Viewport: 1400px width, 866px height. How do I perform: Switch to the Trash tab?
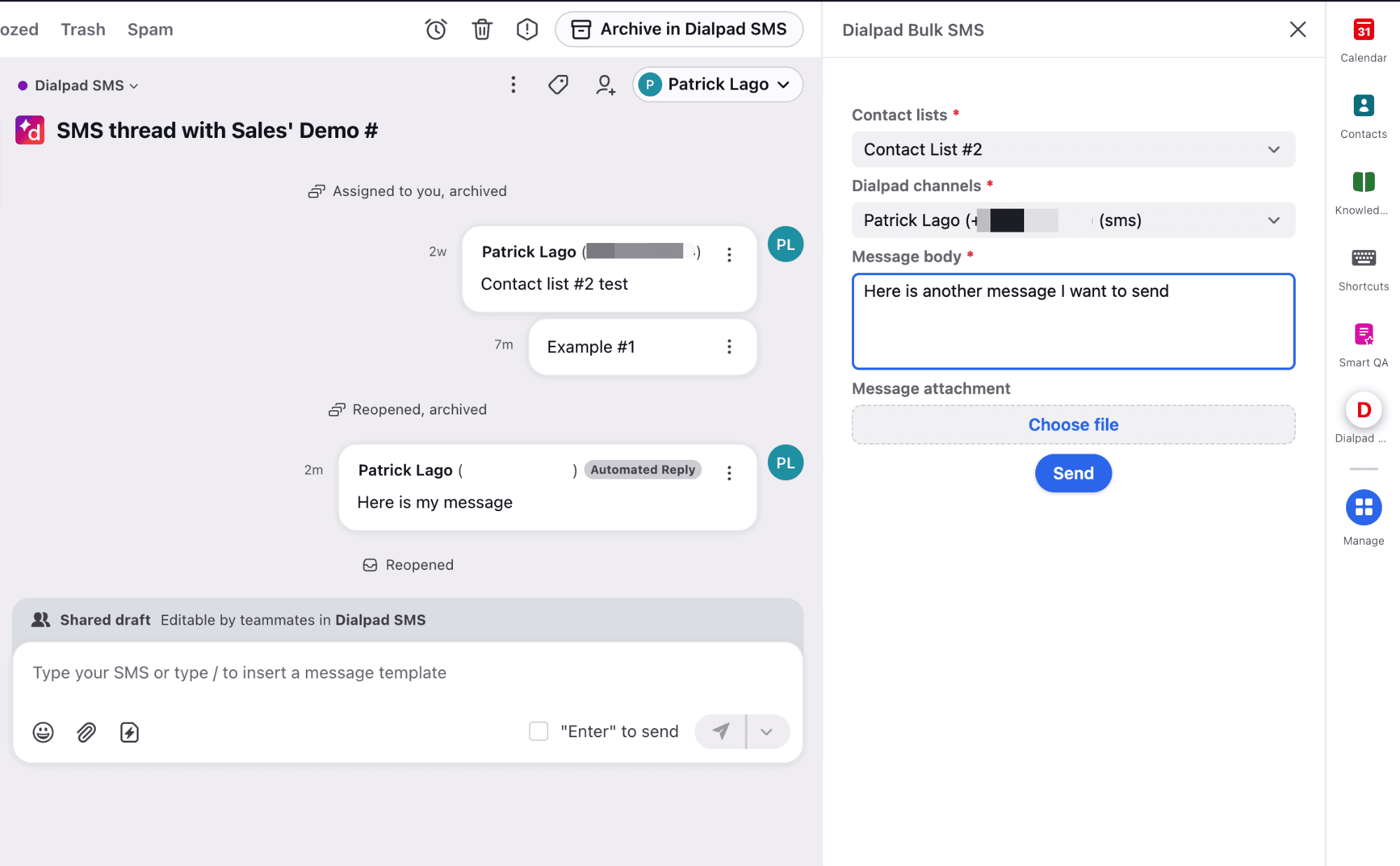tap(83, 29)
